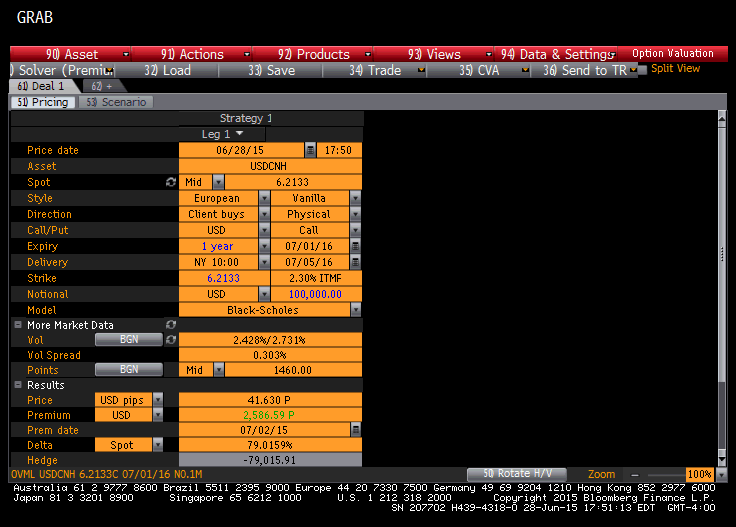Click the Vol BGN source button
736x527 pixels.
[129, 340]
